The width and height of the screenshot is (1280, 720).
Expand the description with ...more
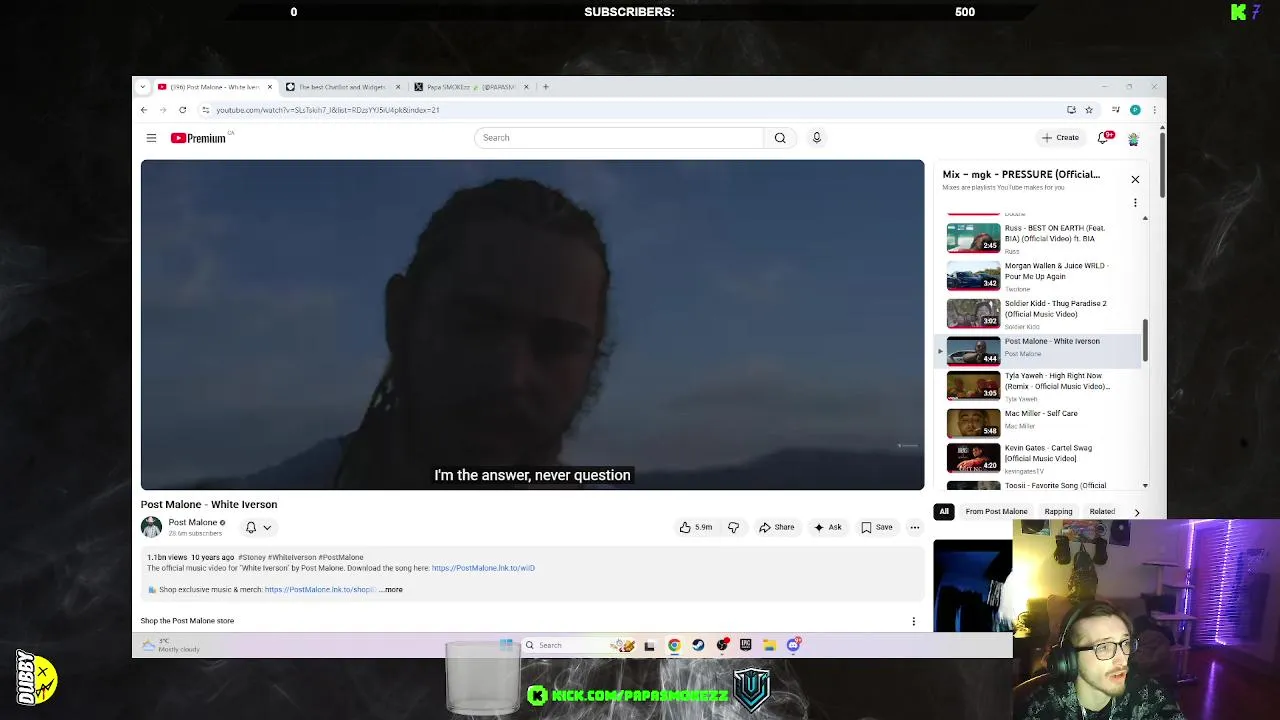pyautogui.click(x=390, y=590)
